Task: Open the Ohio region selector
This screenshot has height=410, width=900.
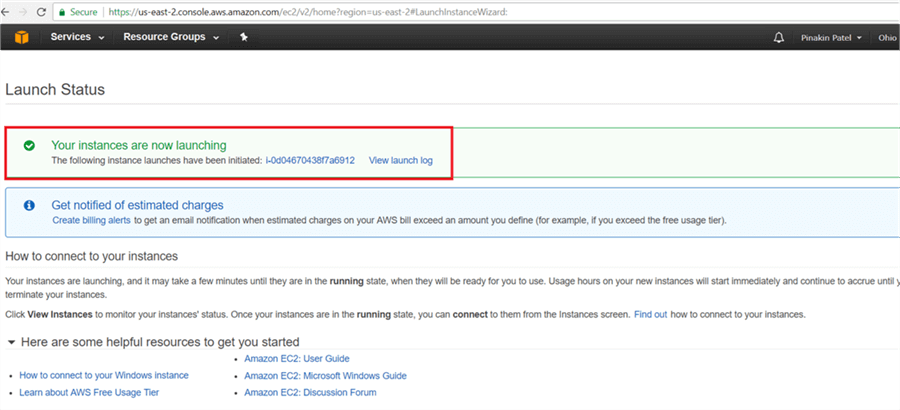Action: click(887, 38)
